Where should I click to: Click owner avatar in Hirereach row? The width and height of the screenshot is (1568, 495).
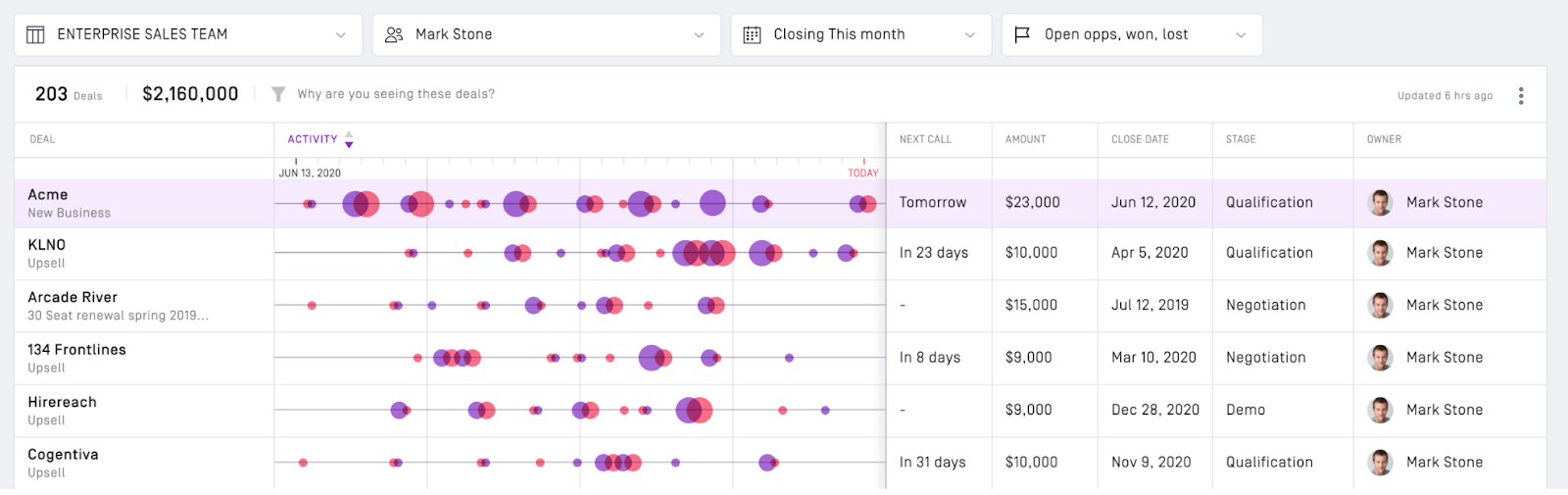(1381, 410)
